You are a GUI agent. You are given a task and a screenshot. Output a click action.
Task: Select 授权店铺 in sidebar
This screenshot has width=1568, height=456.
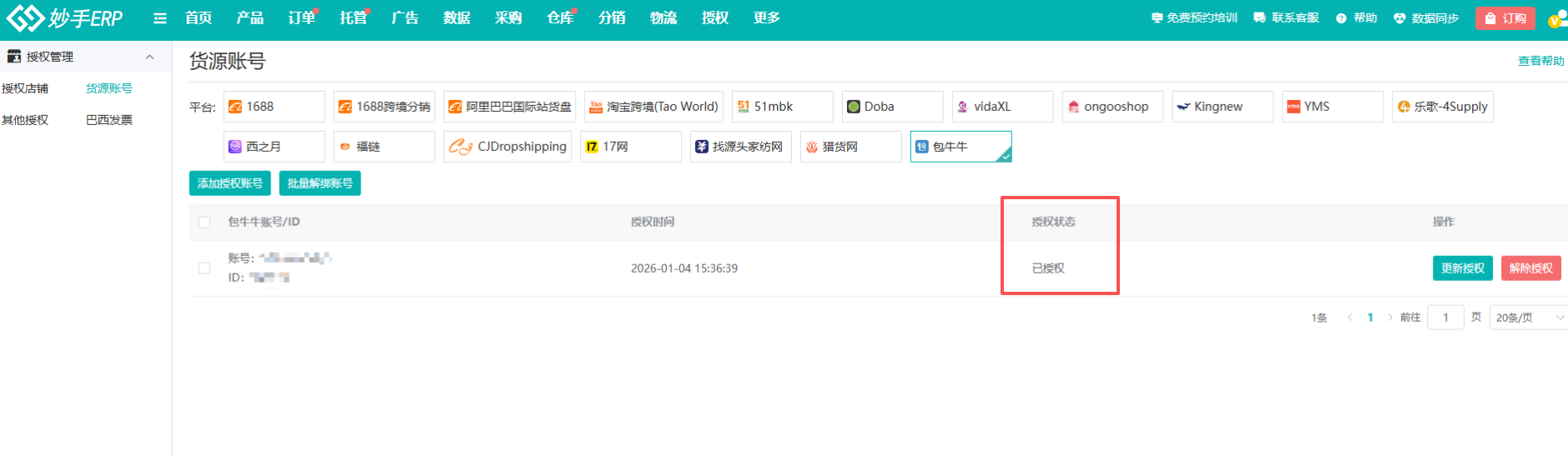click(x=25, y=88)
